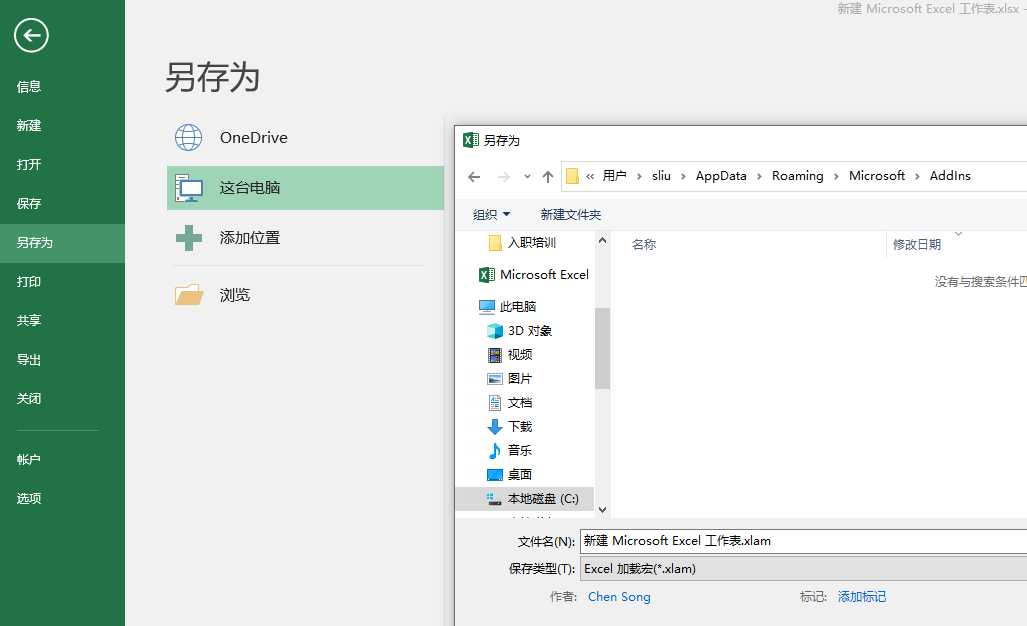Expand chevron after Microsoft in path
Viewport: 1027px width, 626px height.
click(x=917, y=176)
